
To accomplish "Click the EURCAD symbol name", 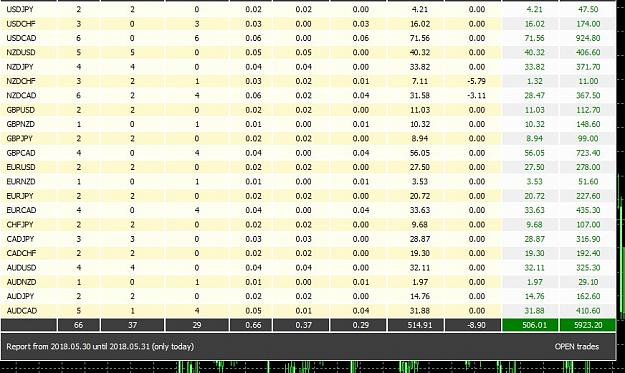I will (21, 210).
